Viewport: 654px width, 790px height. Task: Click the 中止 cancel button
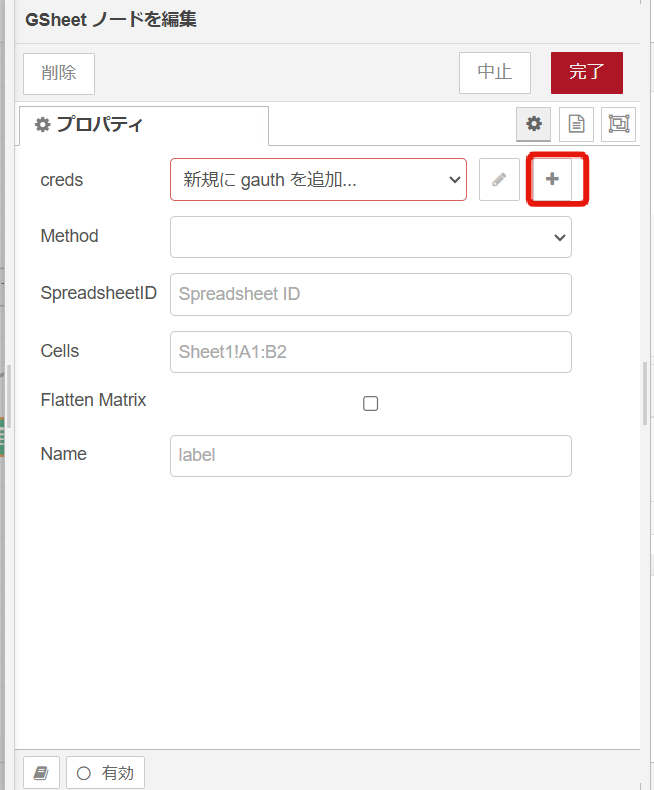tap(495, 73)
